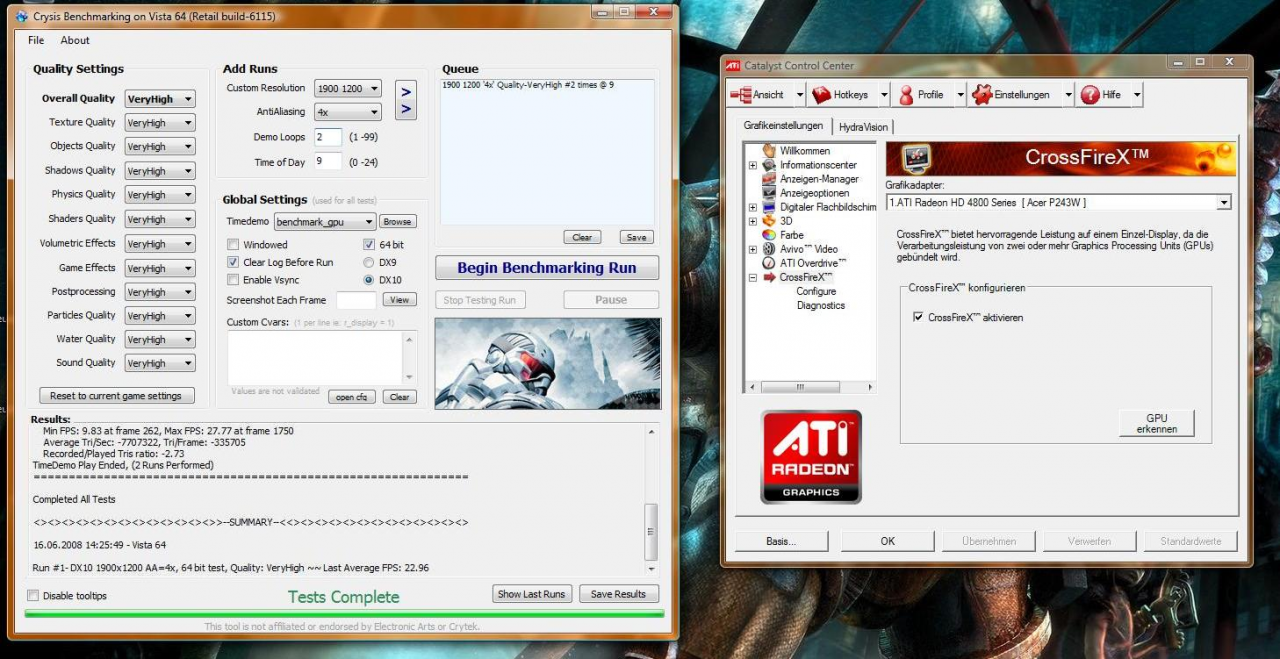Click the ATI Radeon Graphics logo
1280x659 pixels.
pos(811,456)
